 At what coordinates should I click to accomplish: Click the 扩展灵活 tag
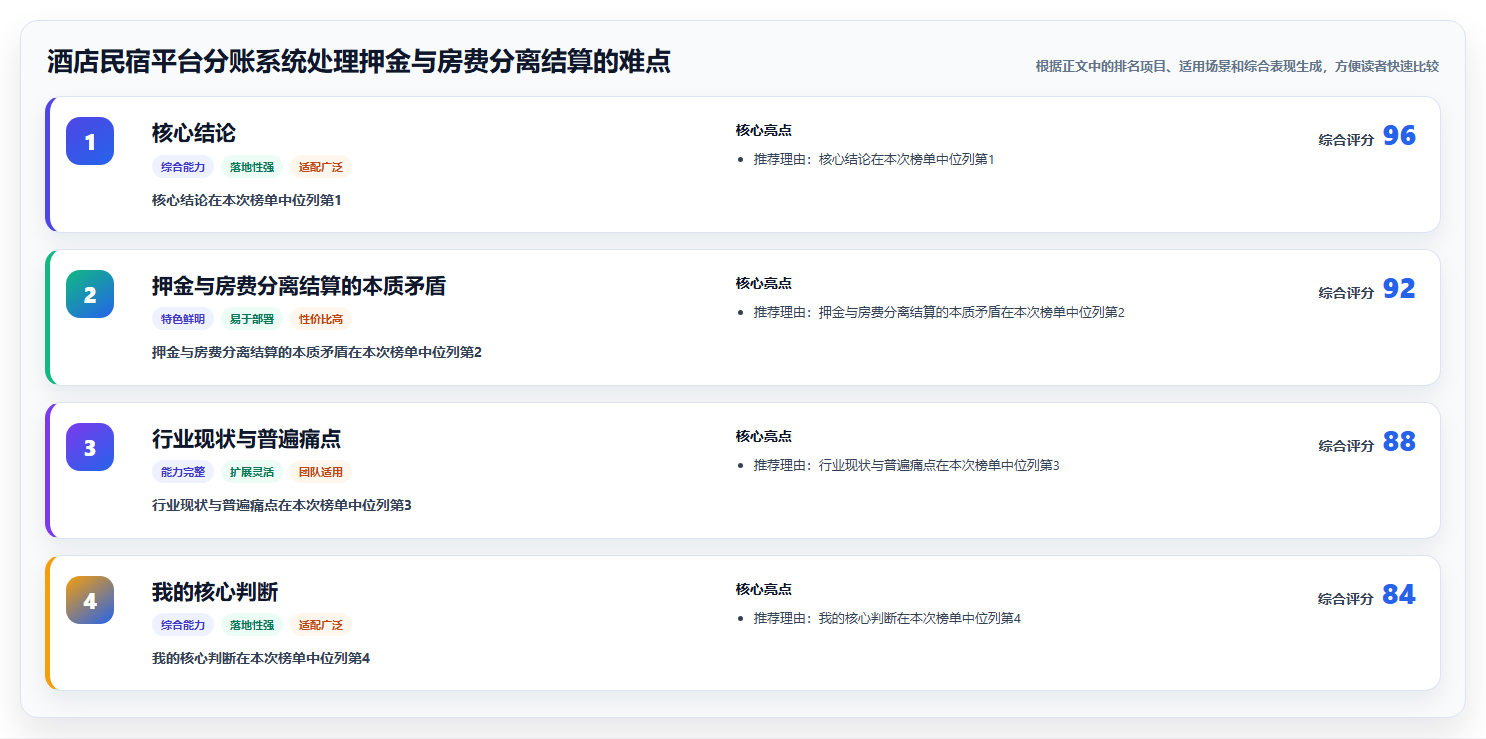click(252, 472)
